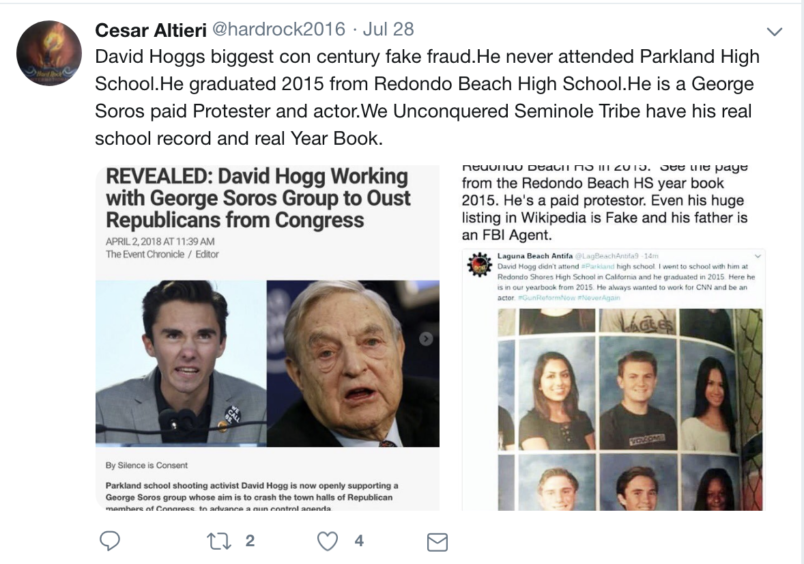Open the Jul 28 tweet timestamp
The height and width of the screenshot is (564, 804).
tap(388, 29)
